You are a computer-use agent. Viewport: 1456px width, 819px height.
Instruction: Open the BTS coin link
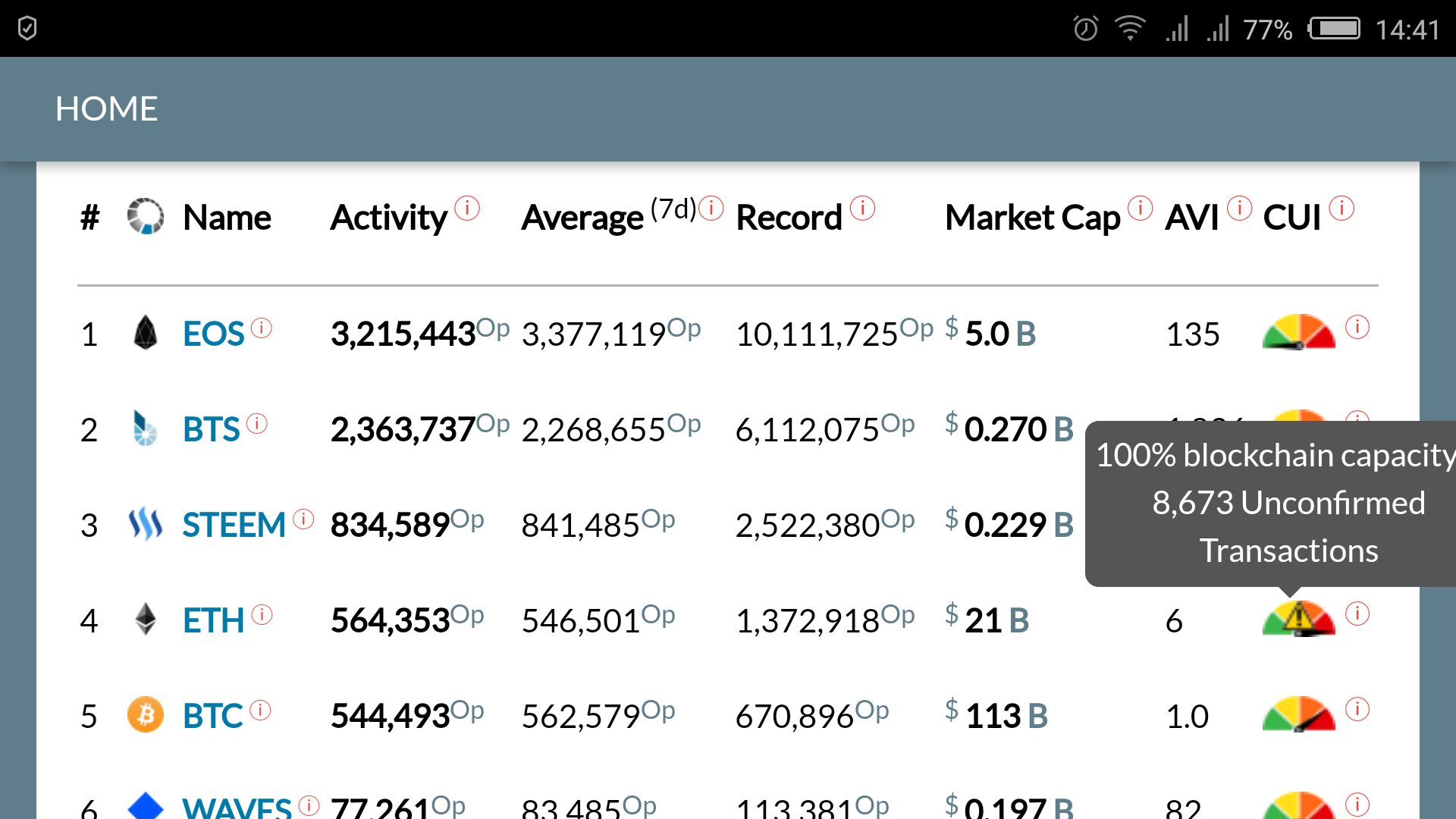point(211,430)
